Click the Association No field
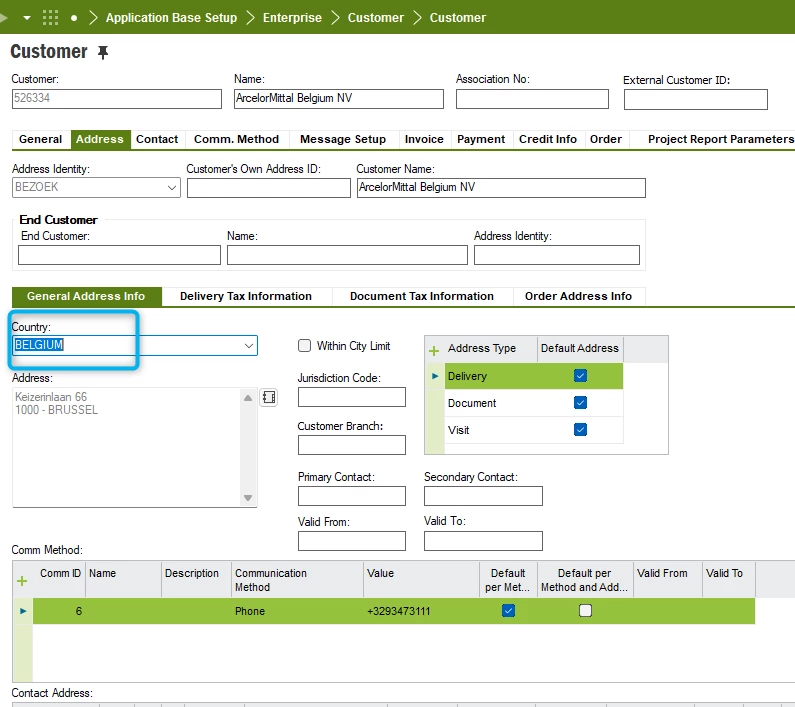The image size is (795, 707). pyautogui.click(x=532, y=99)
